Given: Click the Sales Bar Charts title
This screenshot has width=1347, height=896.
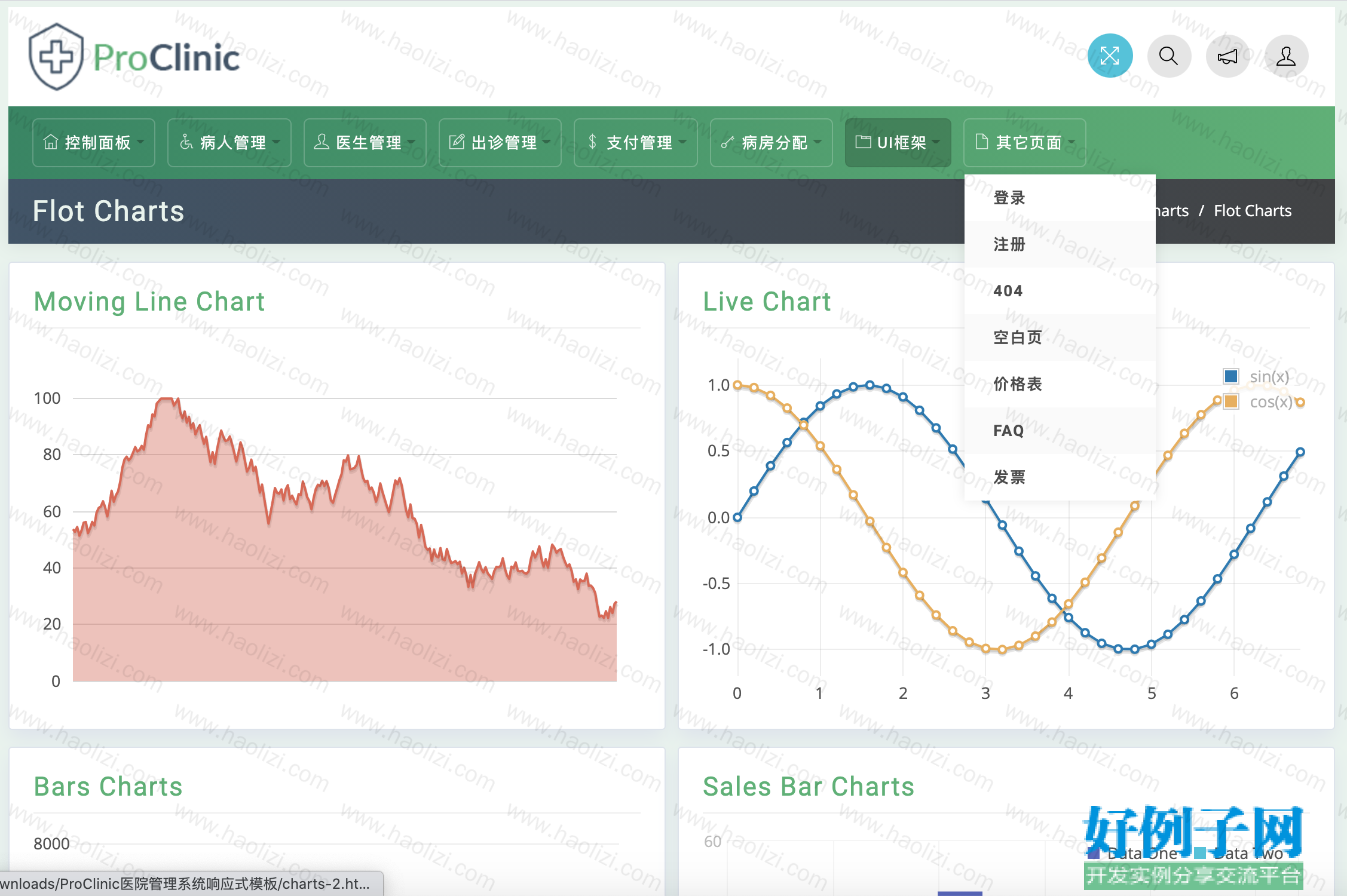Looking at the screenshot, I should click(x=809, y=787).
